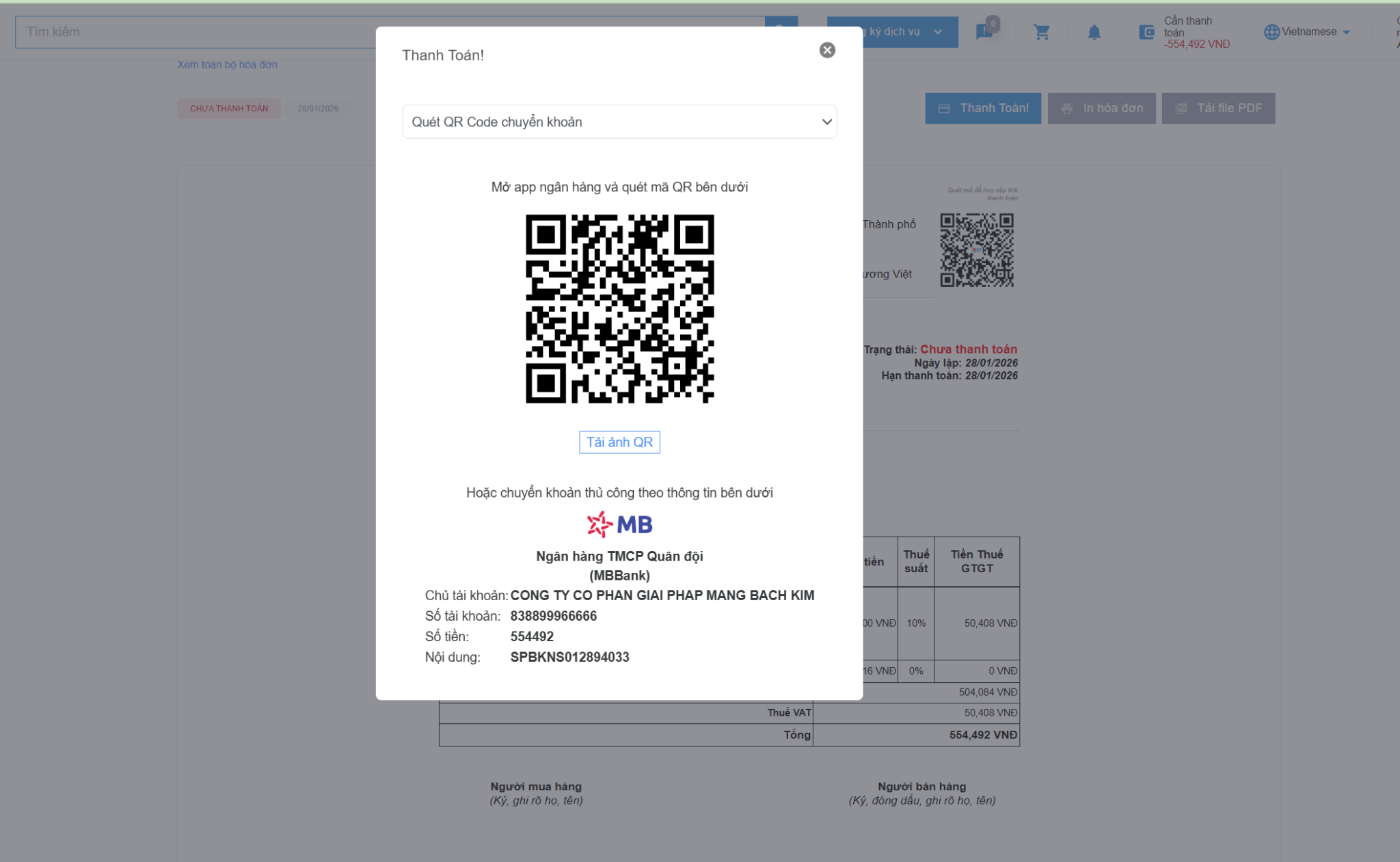Click the ticket message icon
Screen dimensions: 1400x862
pos(984,31)
